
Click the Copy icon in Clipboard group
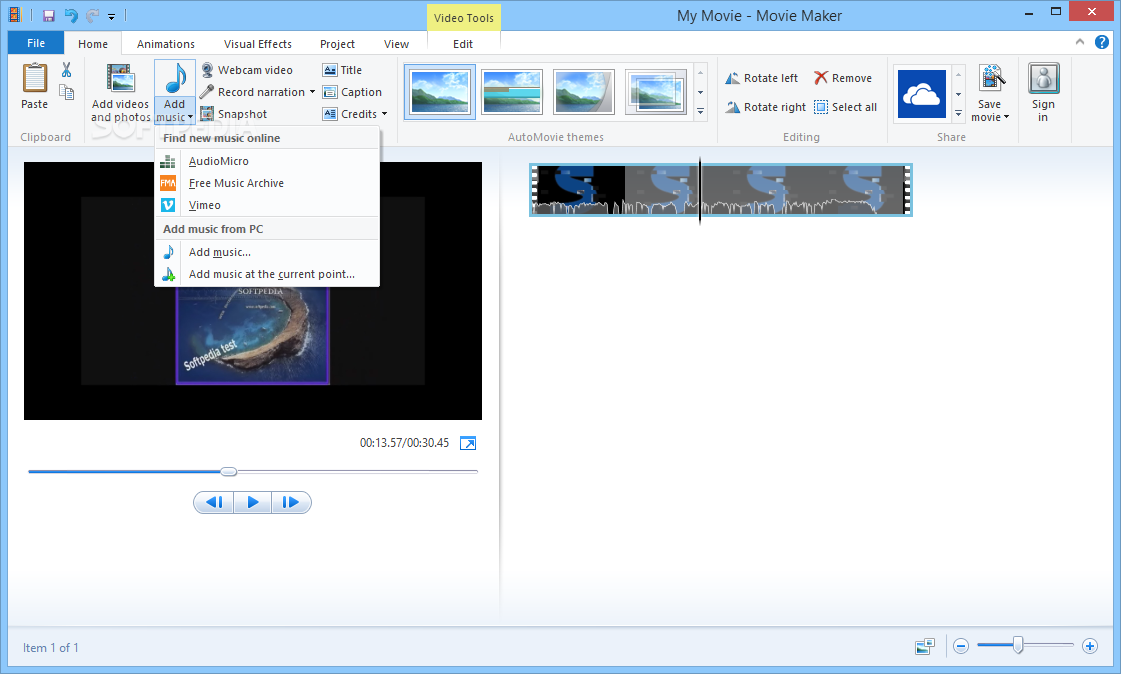click(66, 92)
